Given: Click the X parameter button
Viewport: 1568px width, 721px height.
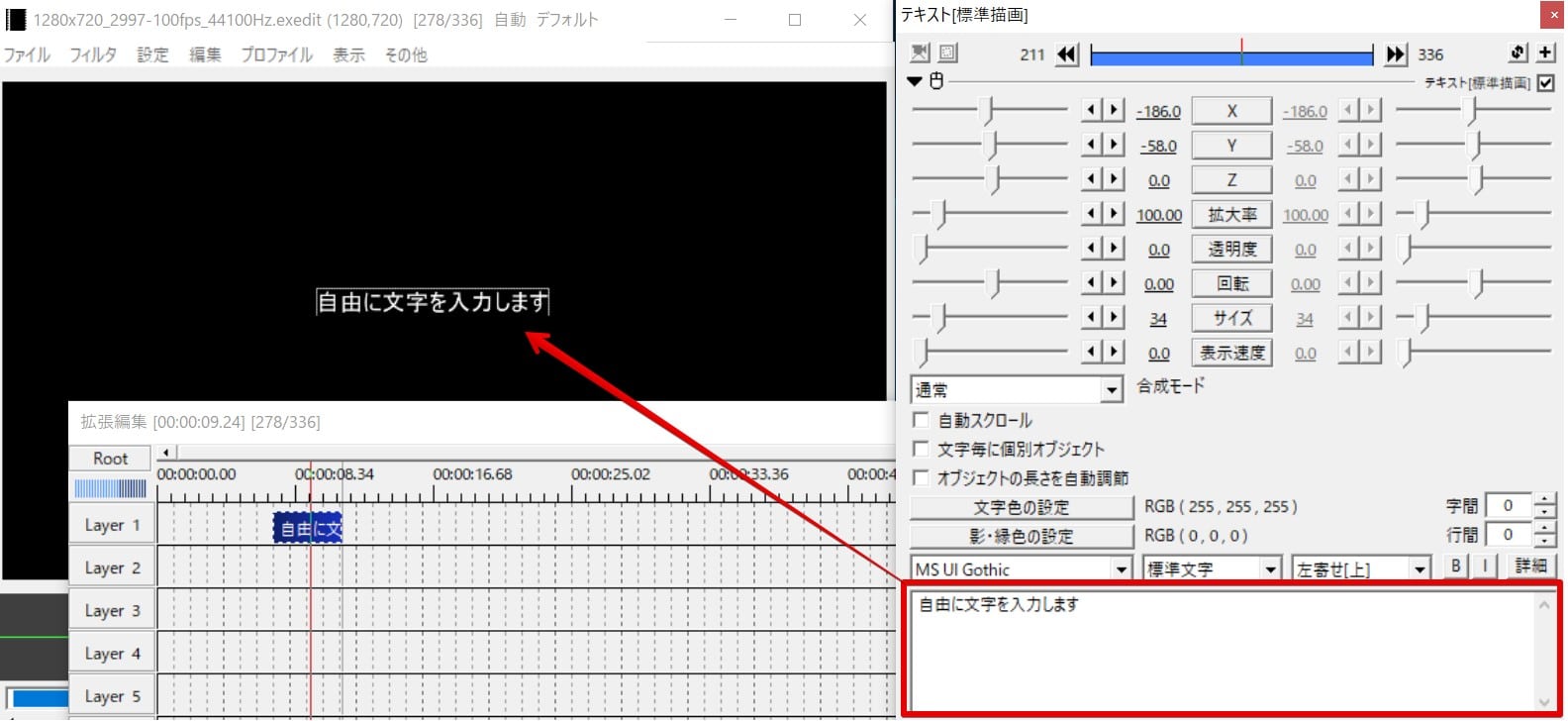Looking at the screenshot, I should [1231, 111].
